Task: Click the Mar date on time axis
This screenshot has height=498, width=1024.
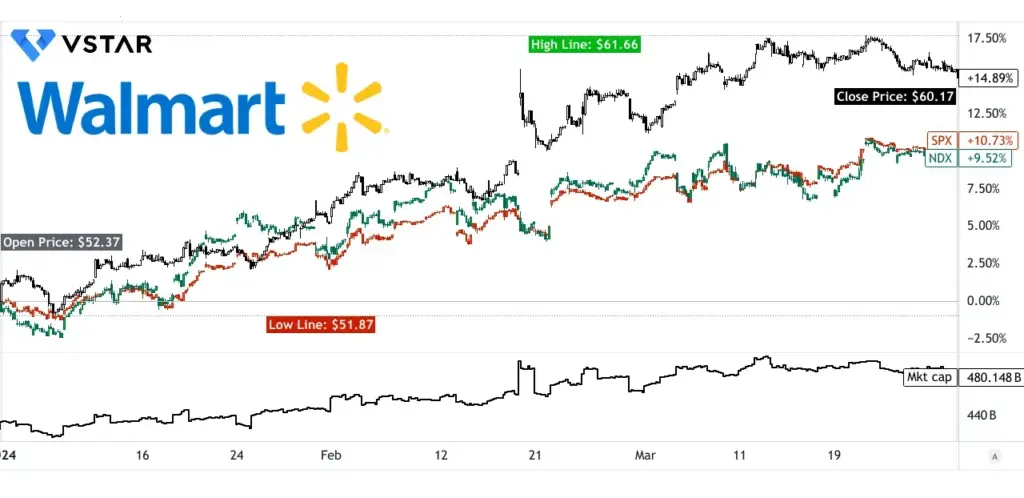Action: [x=643, y=455]
